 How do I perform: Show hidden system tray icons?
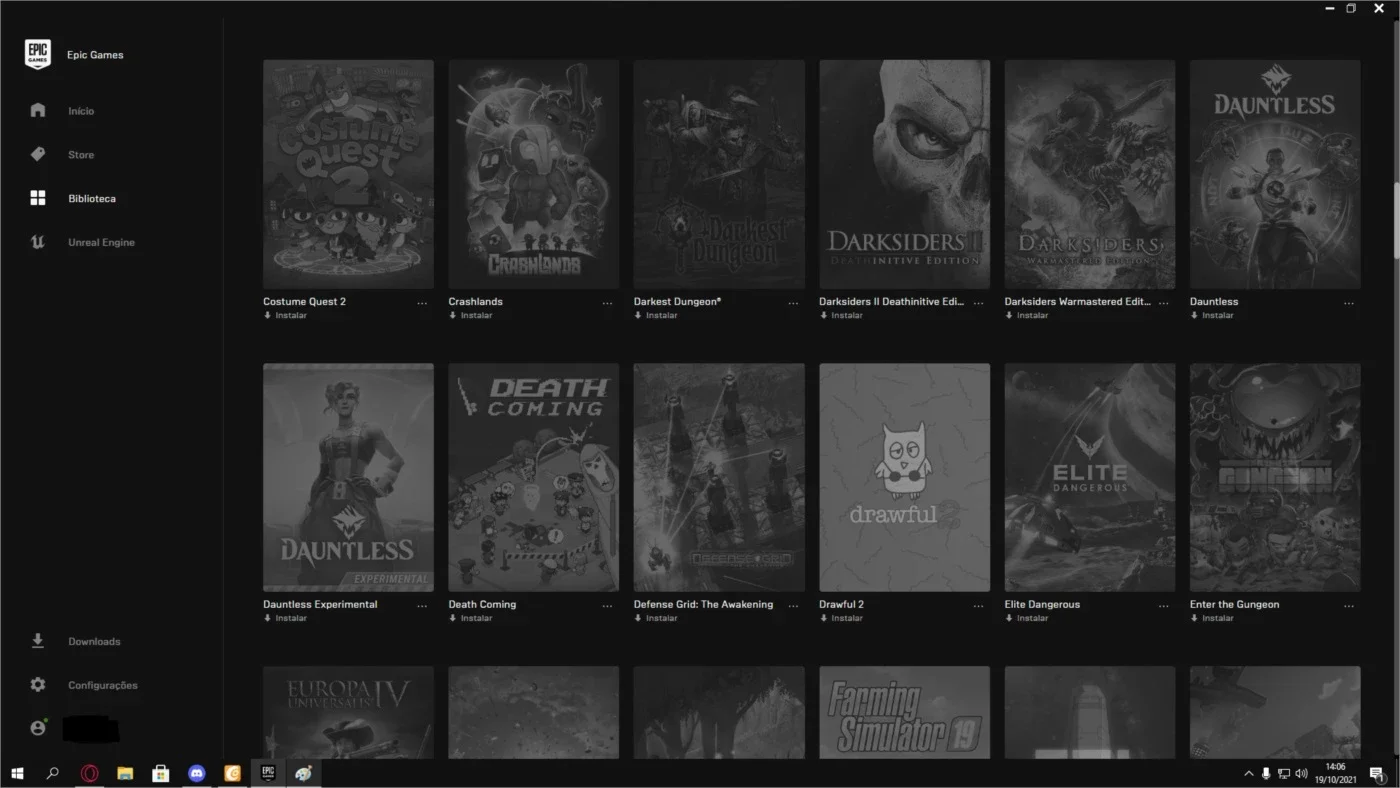(1248, 773)
